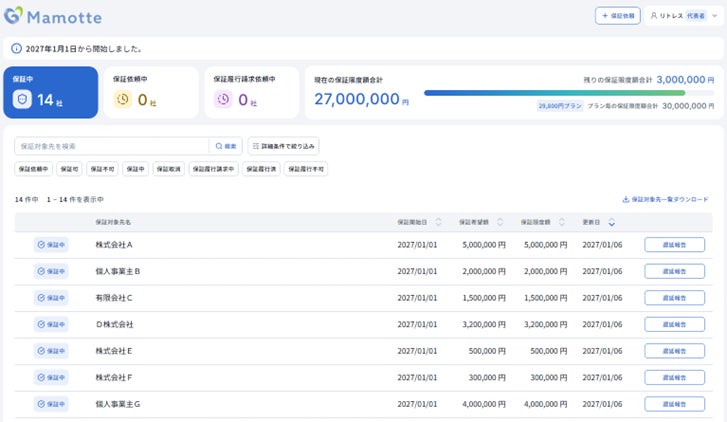727x422 pixels.
Task: Toggle the 保証取消 filter chip
Action: pos(169,169)
